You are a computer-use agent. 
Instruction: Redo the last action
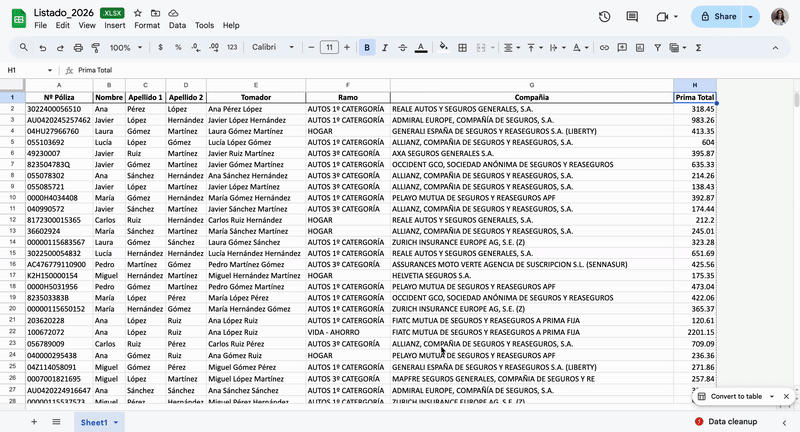click(x=60, y=47)
